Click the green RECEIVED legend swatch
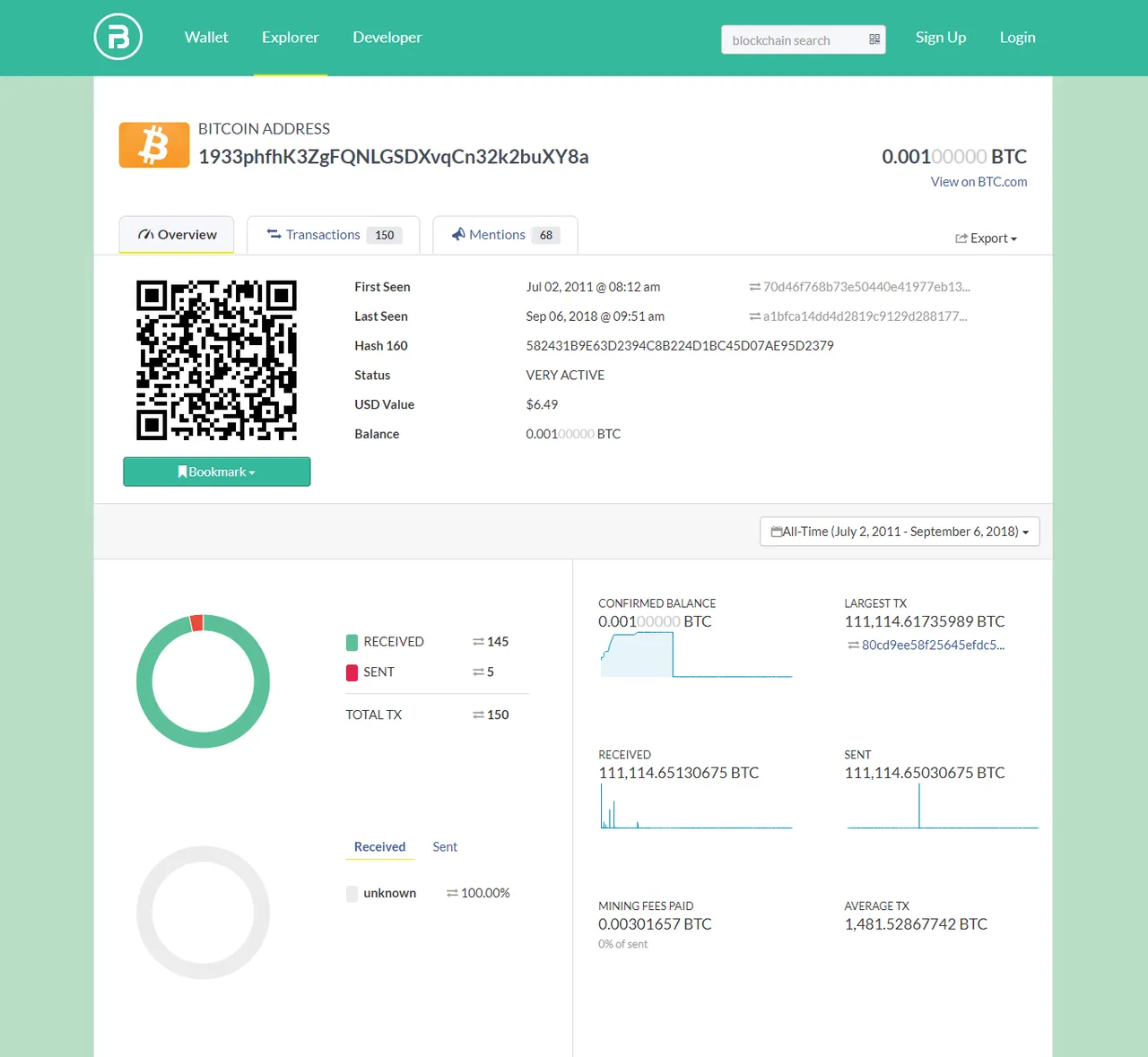 pos(352,643)
